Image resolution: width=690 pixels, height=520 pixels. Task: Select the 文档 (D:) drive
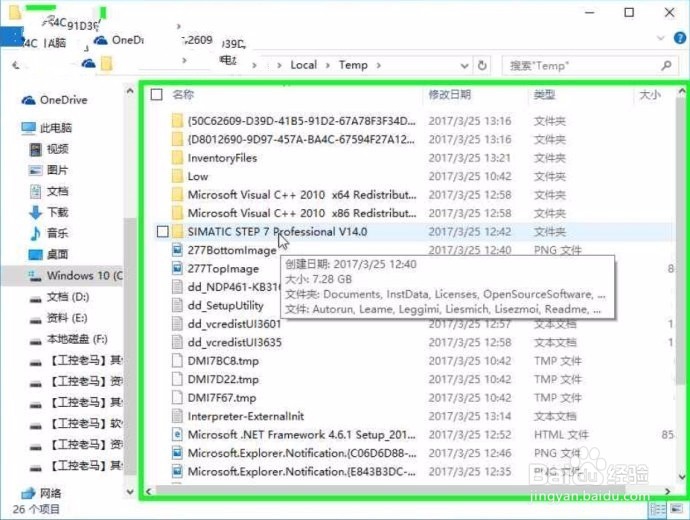[59, 297]
